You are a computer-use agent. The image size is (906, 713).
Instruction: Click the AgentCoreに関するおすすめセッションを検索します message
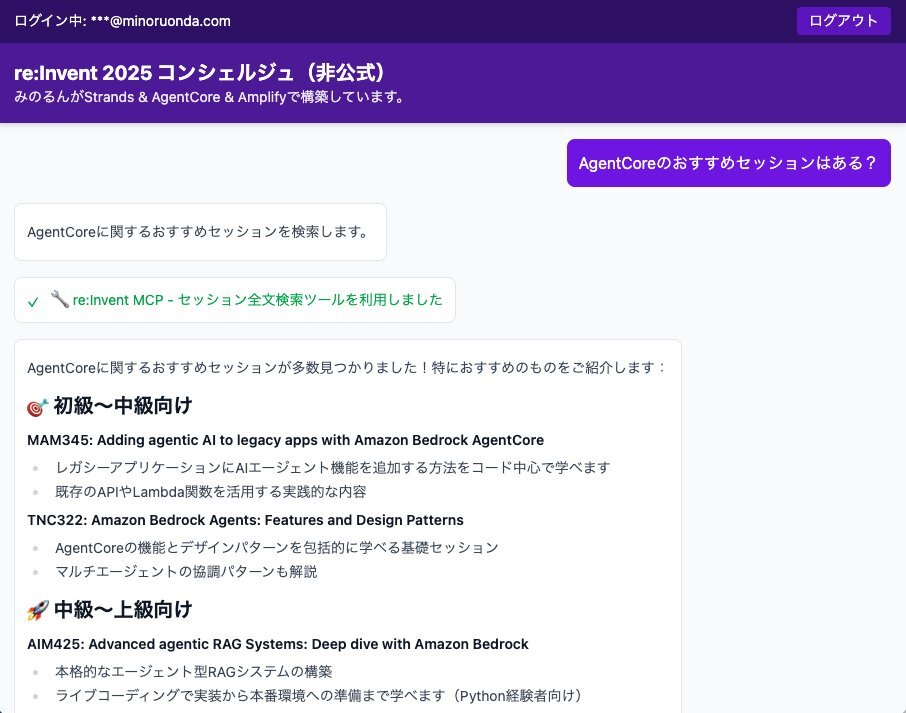pyautogui.click(x=198, y=232)
